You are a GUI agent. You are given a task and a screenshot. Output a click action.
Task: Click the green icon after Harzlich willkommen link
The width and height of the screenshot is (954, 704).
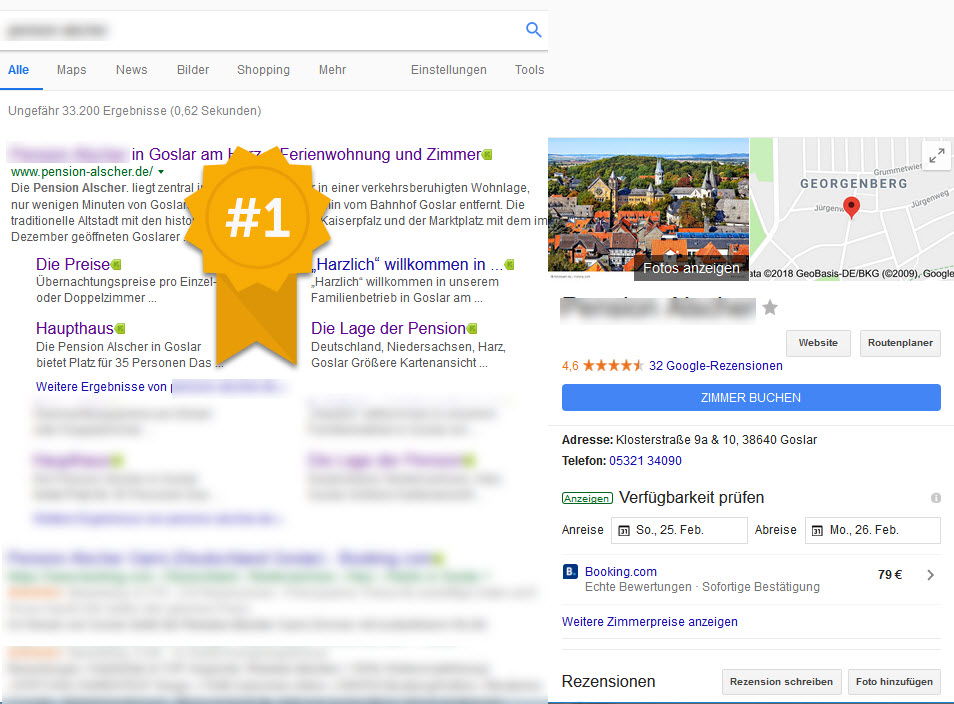510,265
